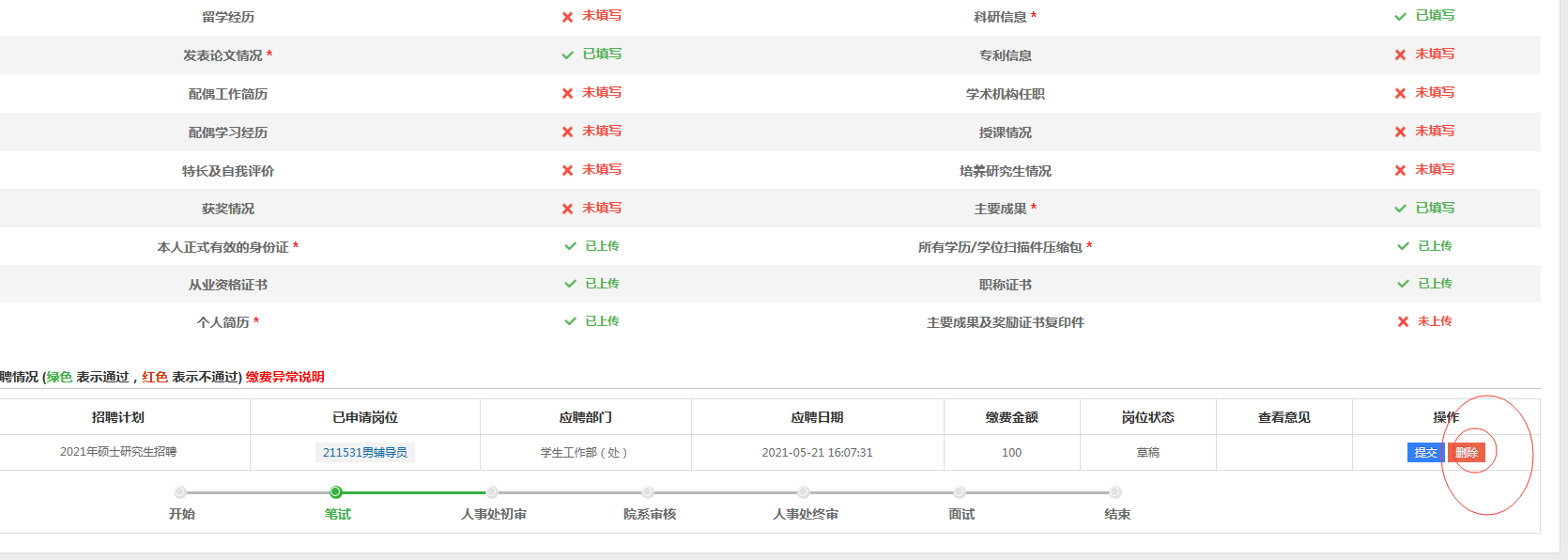
Task: Click the green check icon for 职称证书
Action: pyautogui.click(x=1403, y=284)
